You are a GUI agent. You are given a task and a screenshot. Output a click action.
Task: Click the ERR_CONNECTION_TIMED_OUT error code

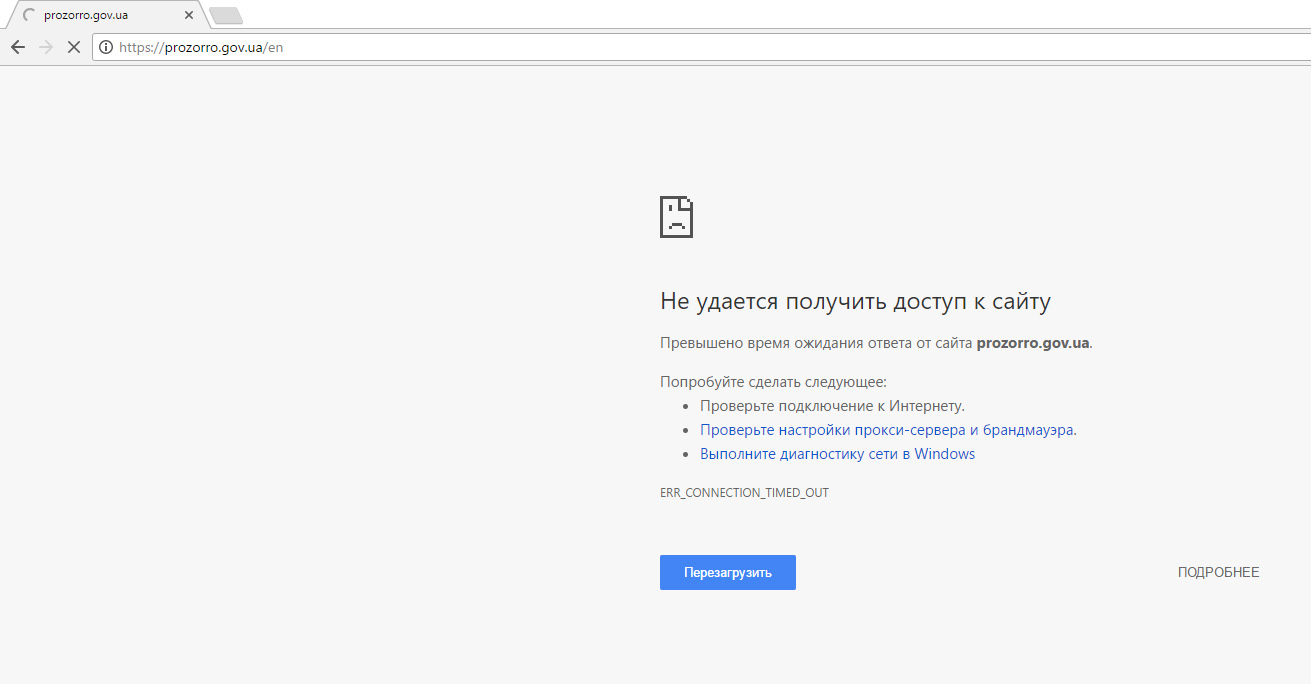click(x=744, y=493)
